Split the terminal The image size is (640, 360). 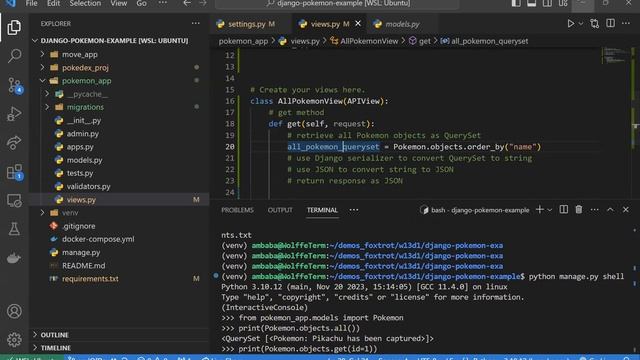(x=564, y=209)
